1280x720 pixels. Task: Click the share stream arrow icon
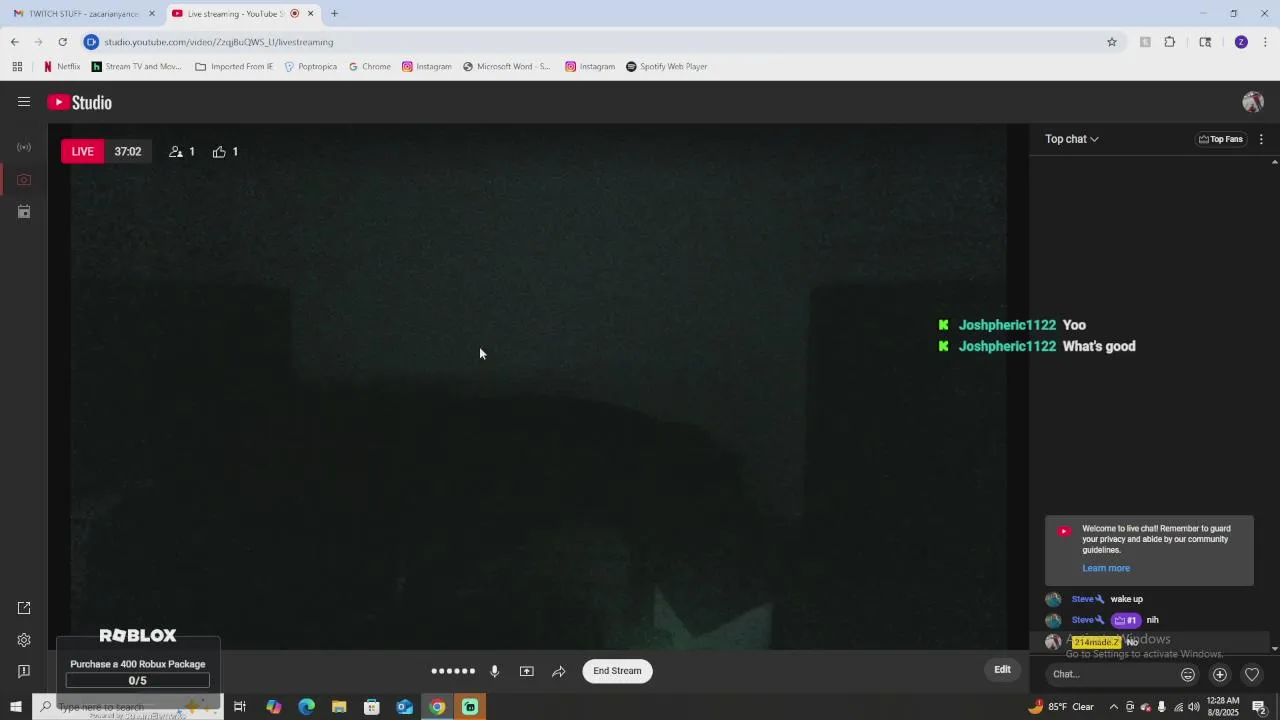[x=559, y=671]
